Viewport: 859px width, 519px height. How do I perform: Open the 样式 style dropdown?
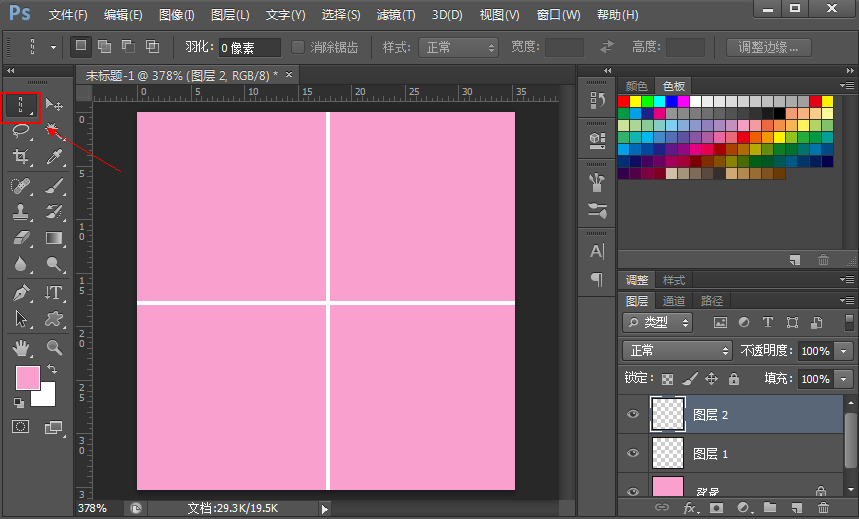pos(458,48)
